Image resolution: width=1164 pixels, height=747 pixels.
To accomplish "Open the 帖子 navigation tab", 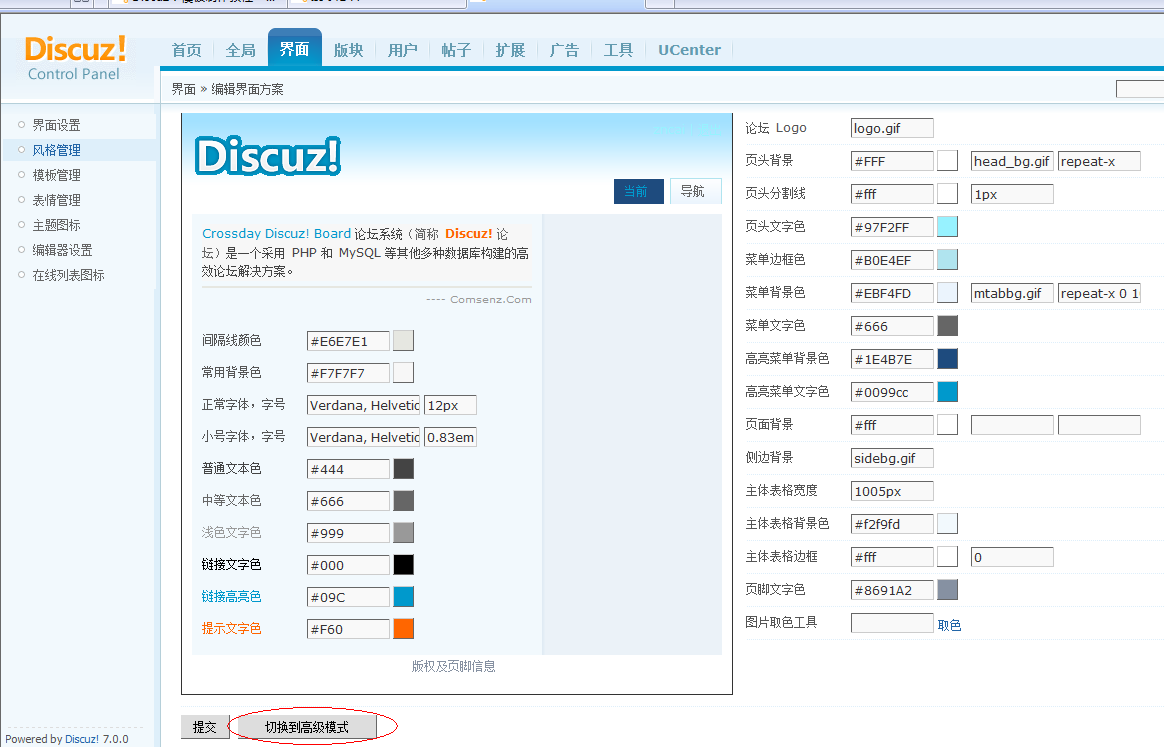I will 457,50.
